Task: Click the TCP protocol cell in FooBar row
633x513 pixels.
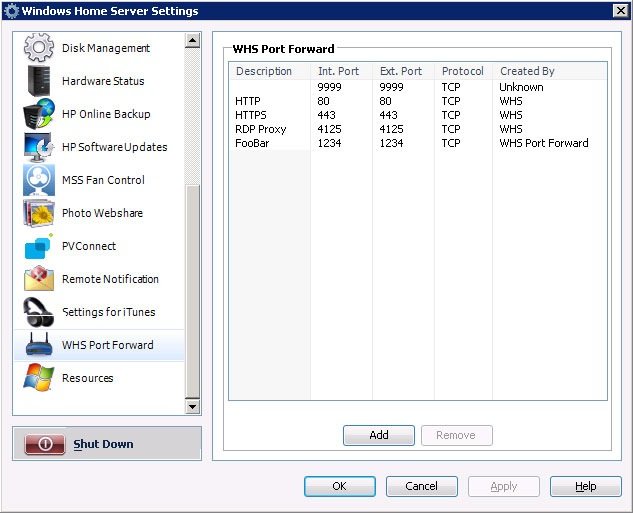Action: [451, 143]
